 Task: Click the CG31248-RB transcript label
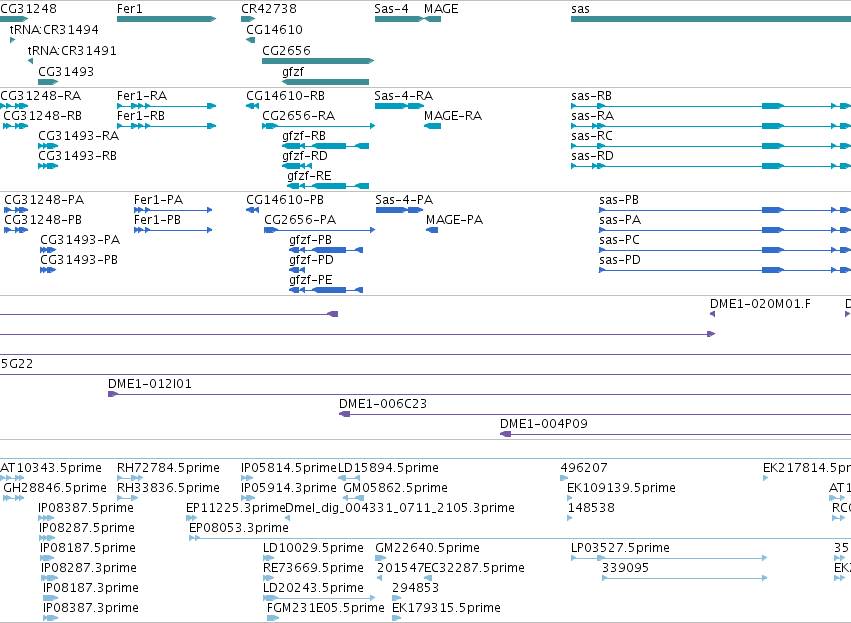click(43, 116)
